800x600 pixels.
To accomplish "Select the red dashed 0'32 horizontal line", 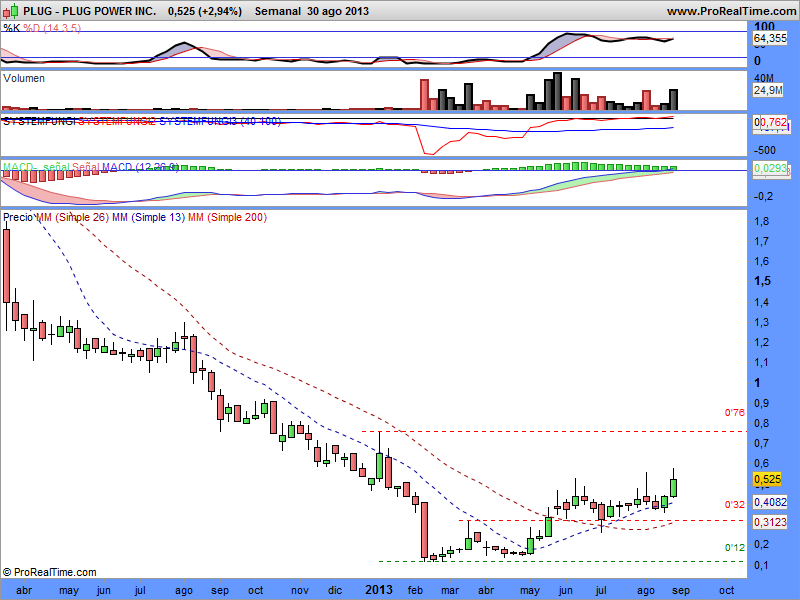I will [x=601, y=520].
